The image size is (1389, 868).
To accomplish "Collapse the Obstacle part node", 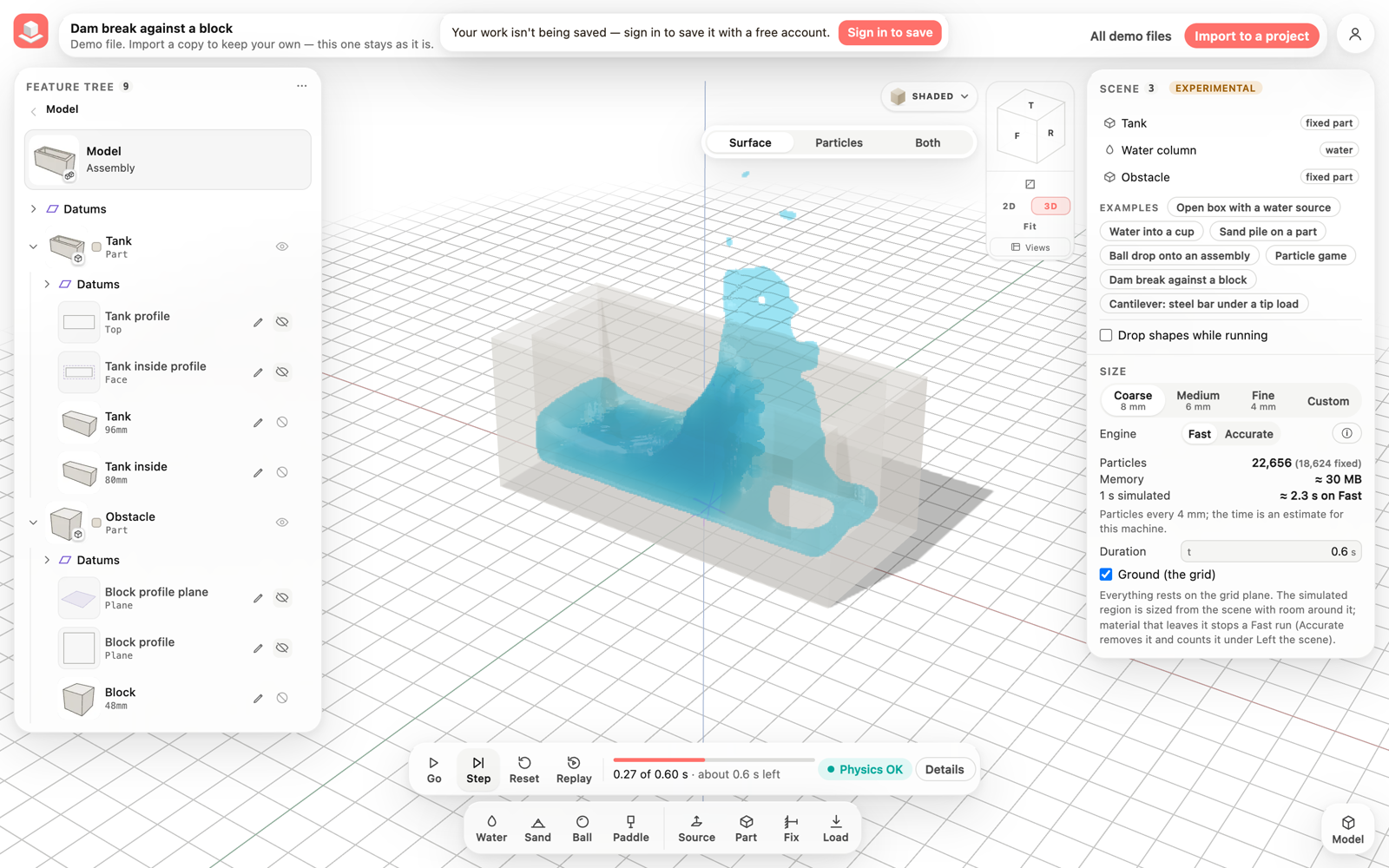I will coord(34,523).
